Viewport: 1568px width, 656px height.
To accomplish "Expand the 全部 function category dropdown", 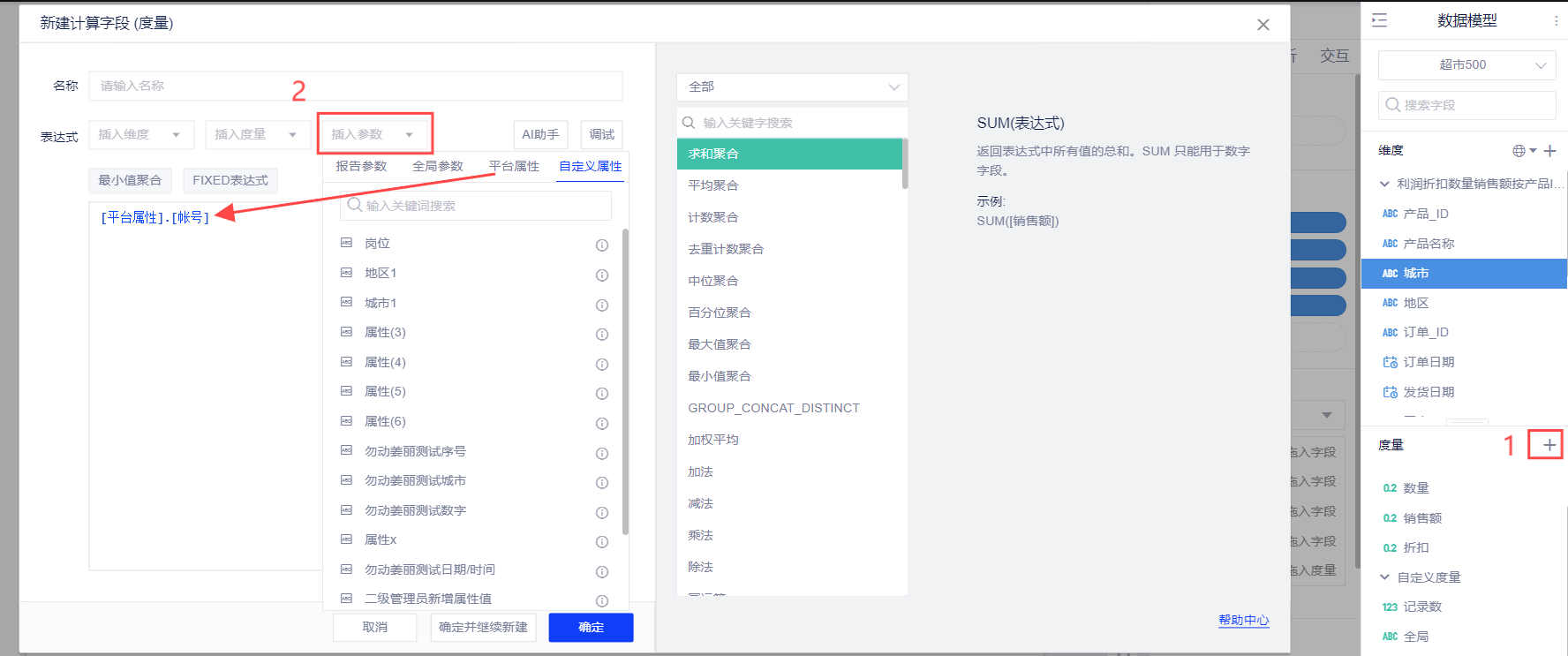I will [791, 87].
